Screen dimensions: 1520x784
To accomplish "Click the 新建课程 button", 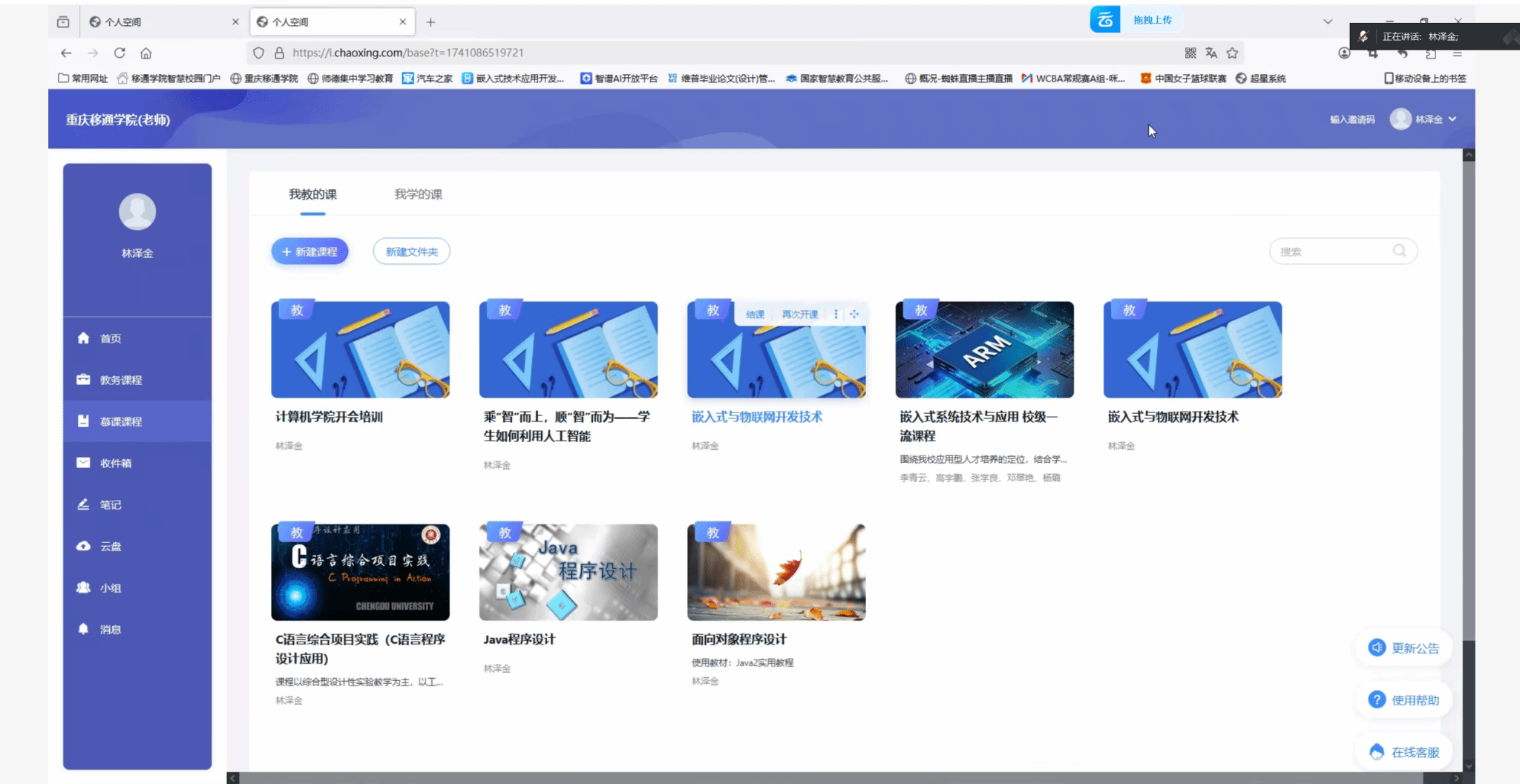I will (x=309, y=251).
